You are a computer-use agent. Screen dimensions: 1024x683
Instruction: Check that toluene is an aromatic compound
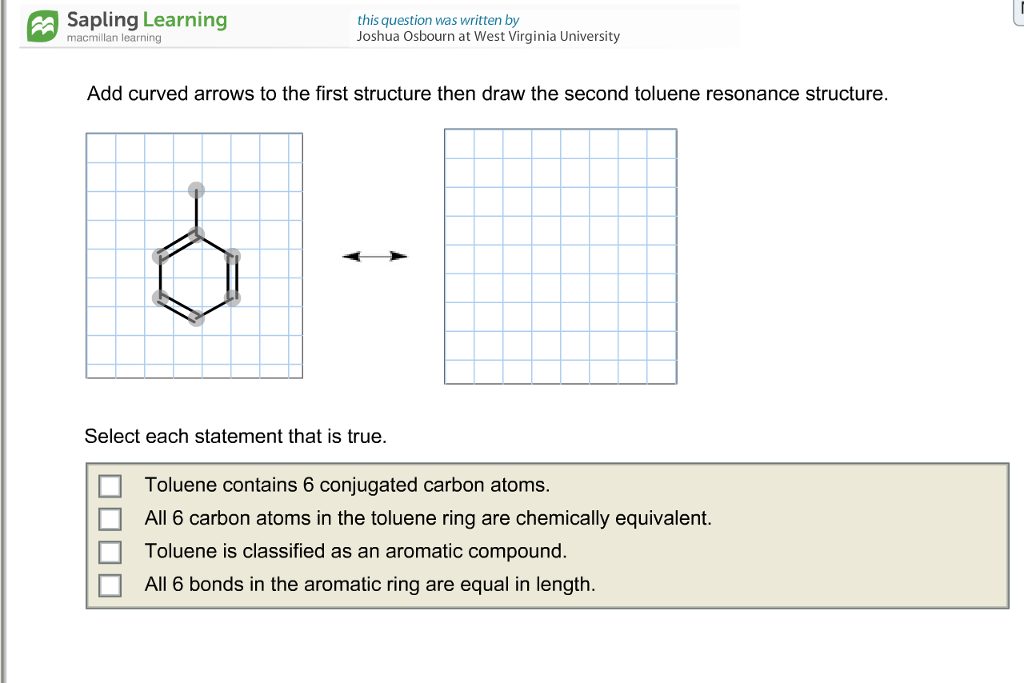pos(109,551)
